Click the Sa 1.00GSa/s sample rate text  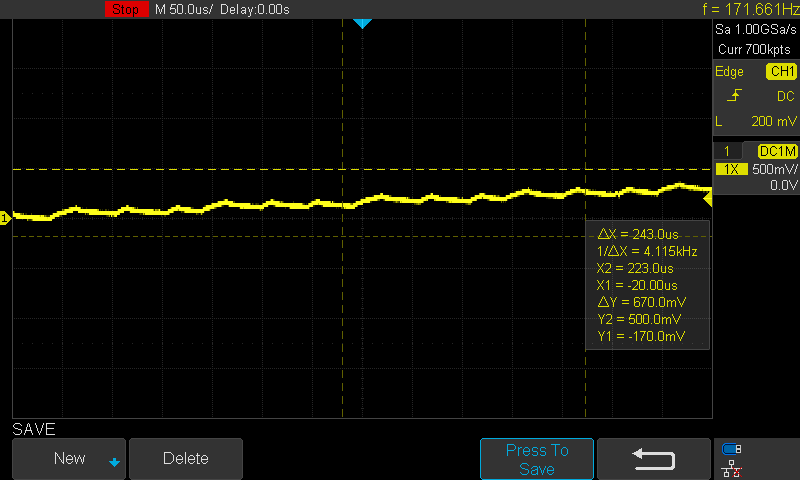[x=756, y=30]
